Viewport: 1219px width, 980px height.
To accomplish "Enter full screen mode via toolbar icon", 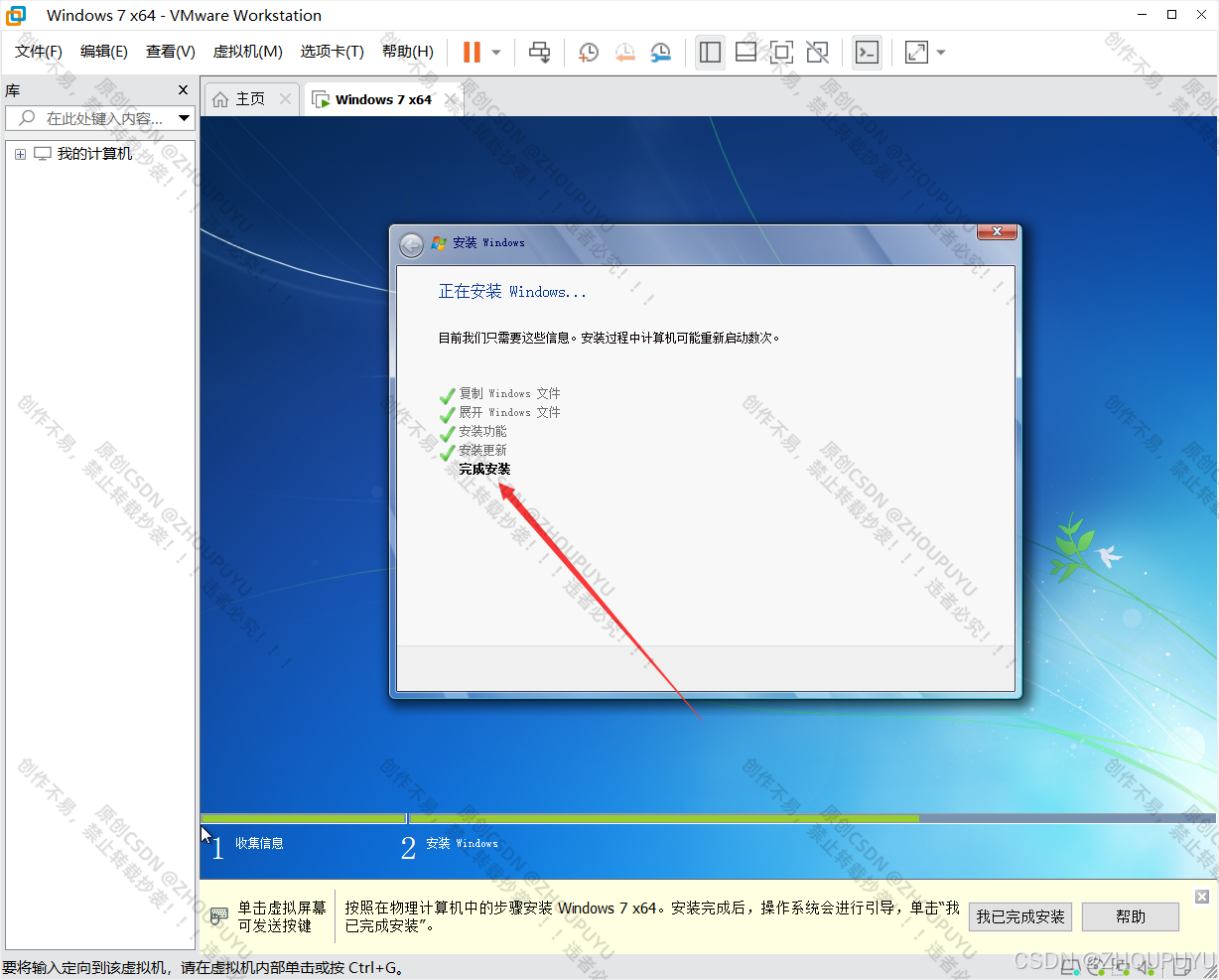I will [x=781, y=52].
